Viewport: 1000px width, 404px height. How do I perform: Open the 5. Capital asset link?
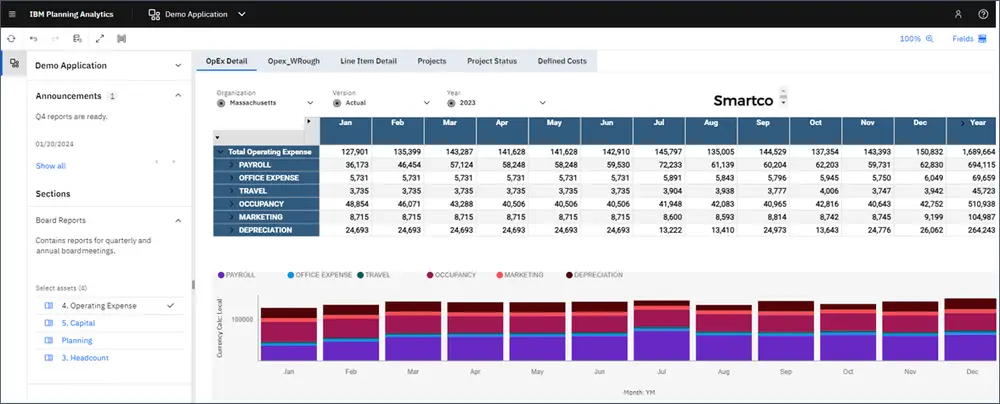[x=78, y=323]
